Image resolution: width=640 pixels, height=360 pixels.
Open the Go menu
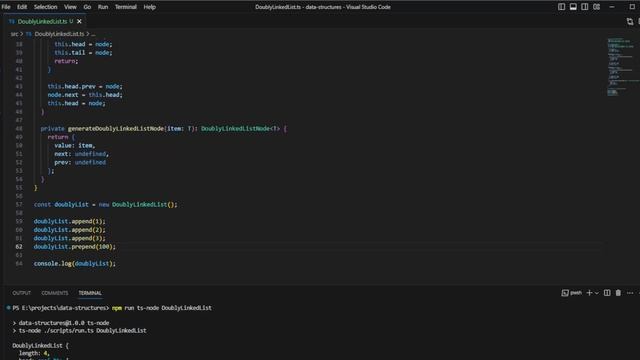coord(87,7)
